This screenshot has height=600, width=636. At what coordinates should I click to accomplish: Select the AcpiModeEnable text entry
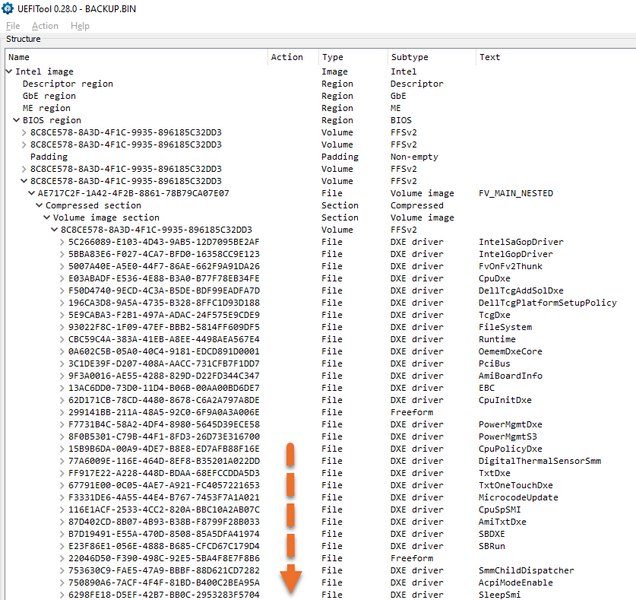[x=516, y=583]
